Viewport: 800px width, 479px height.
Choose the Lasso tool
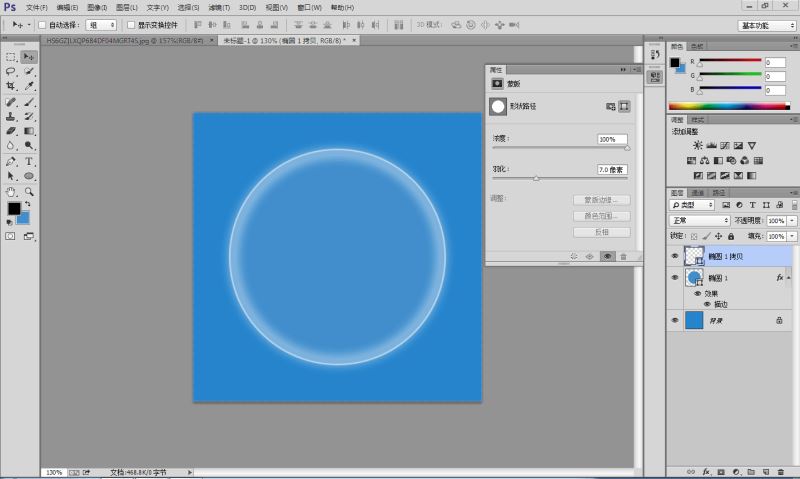(11, 71)
